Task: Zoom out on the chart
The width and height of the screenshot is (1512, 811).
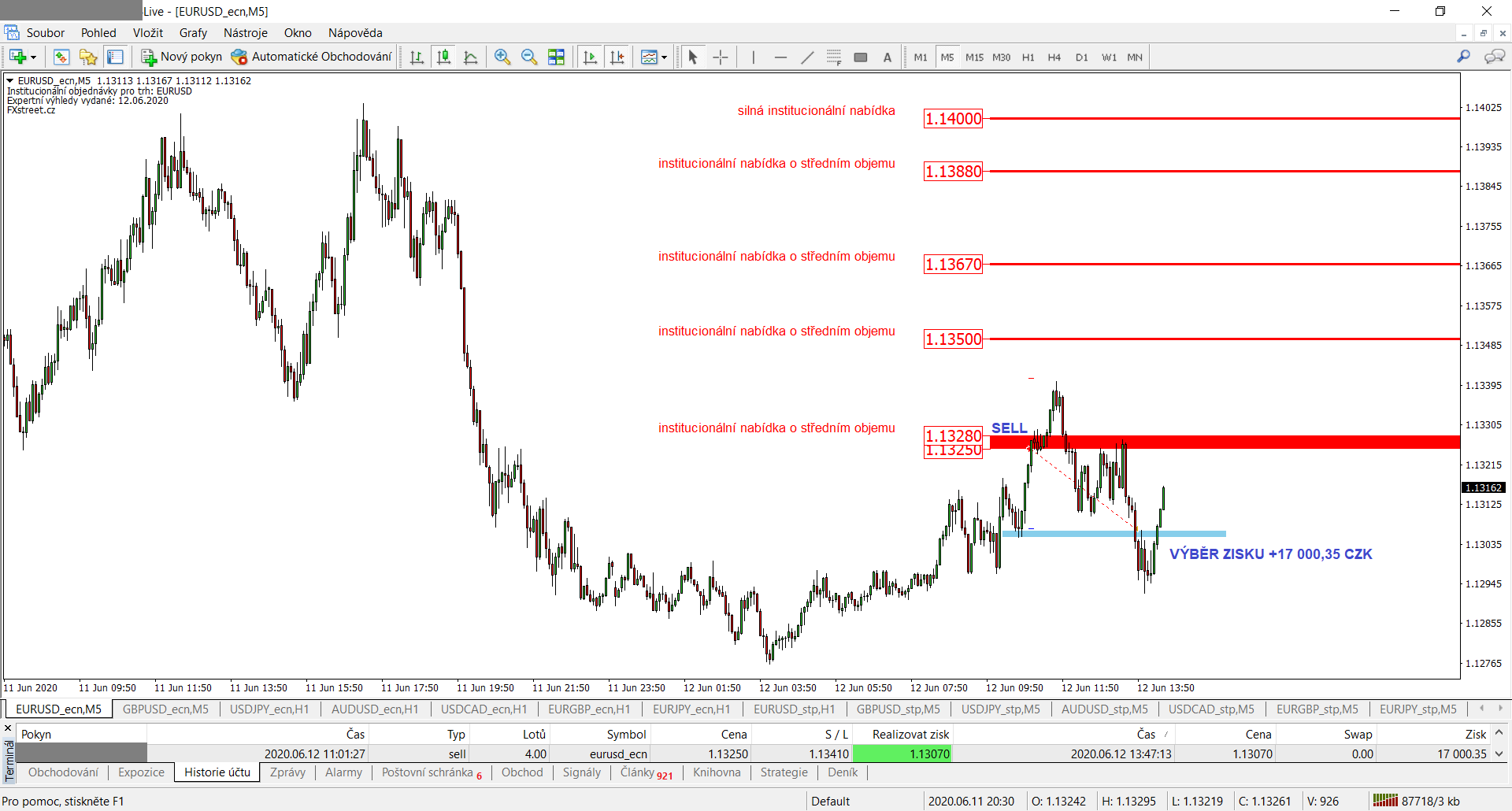Action: pos(529,57)
